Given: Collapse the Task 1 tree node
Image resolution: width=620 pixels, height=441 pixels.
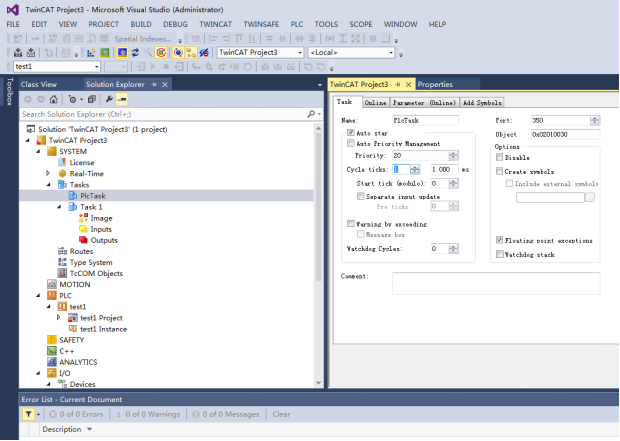Looking at the screenshot, I should [x=59, y=207].
